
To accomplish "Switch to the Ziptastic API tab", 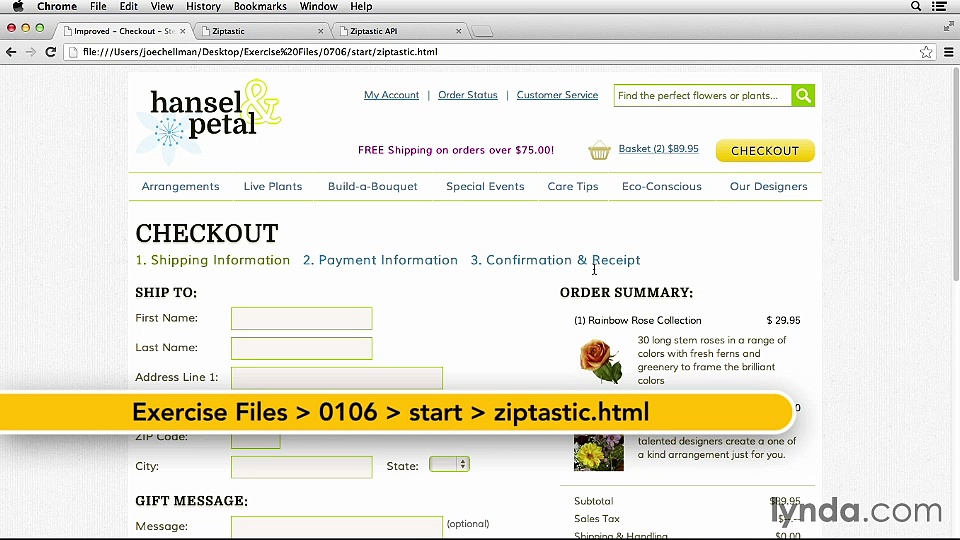I will pyautogui.click(x=401, y=31).
